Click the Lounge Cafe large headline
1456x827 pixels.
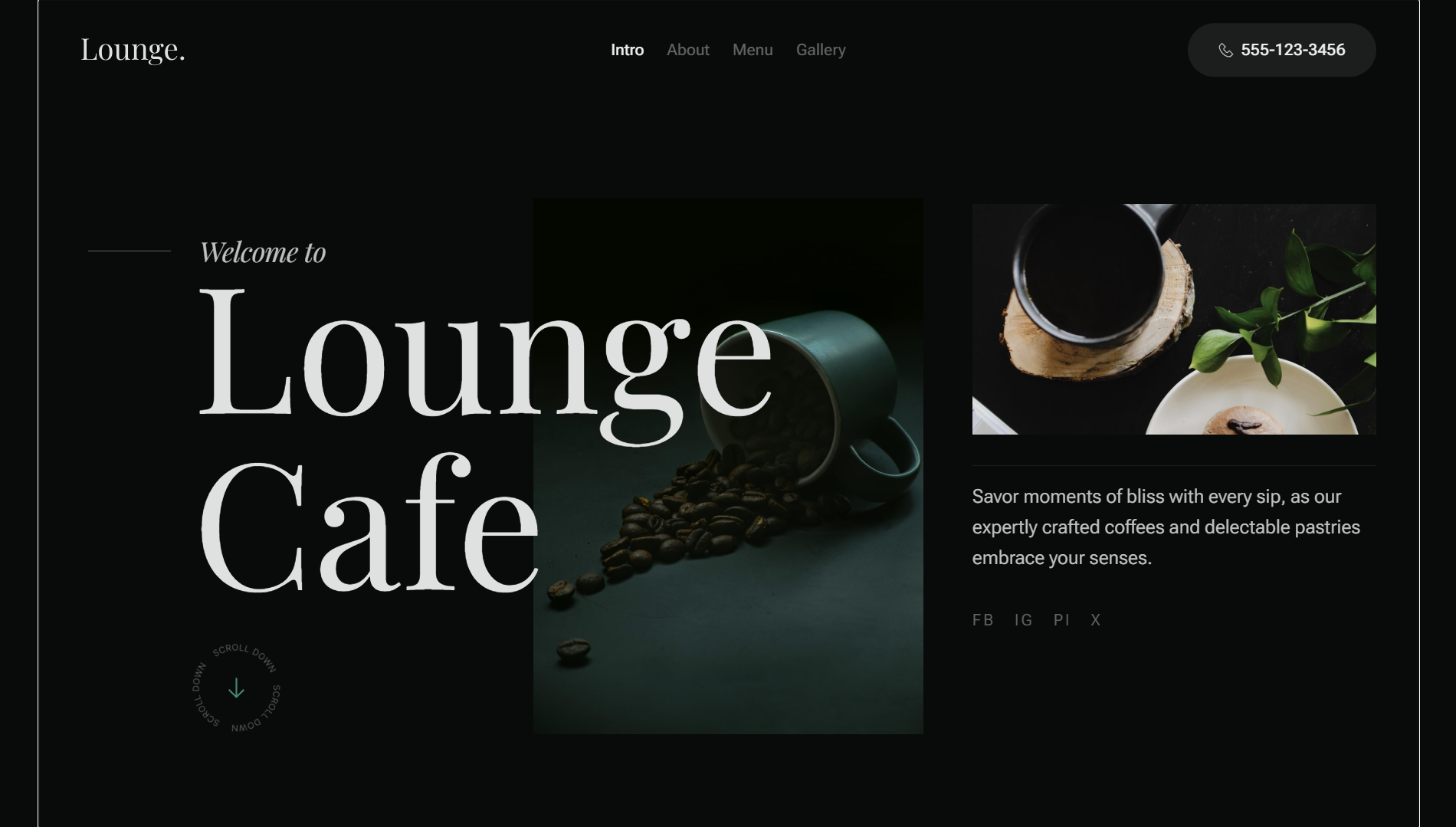(x=485, y=441)
